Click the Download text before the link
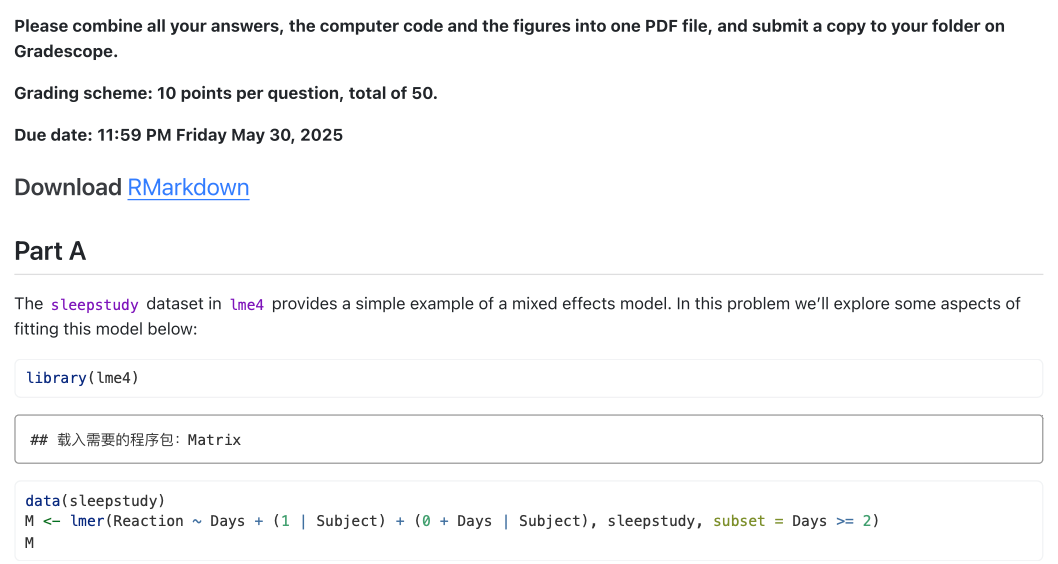Screen dimensions: 1058x564 (68, 188)
